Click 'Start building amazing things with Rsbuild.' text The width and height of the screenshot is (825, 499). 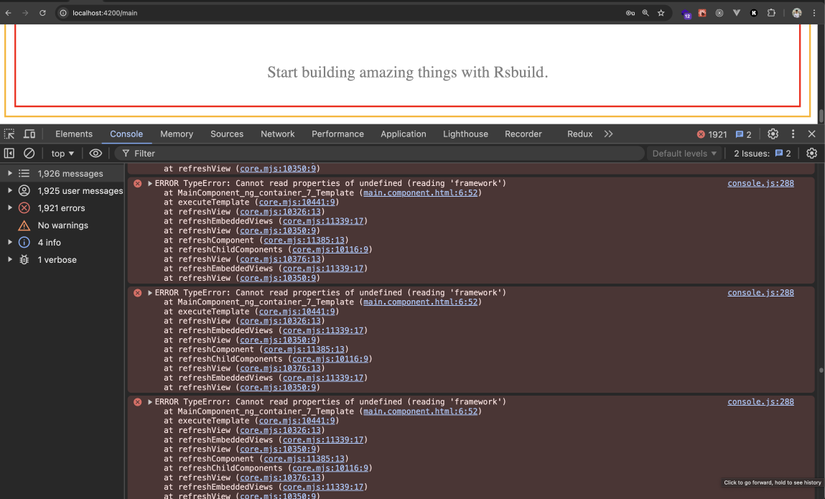pos(408,72)
